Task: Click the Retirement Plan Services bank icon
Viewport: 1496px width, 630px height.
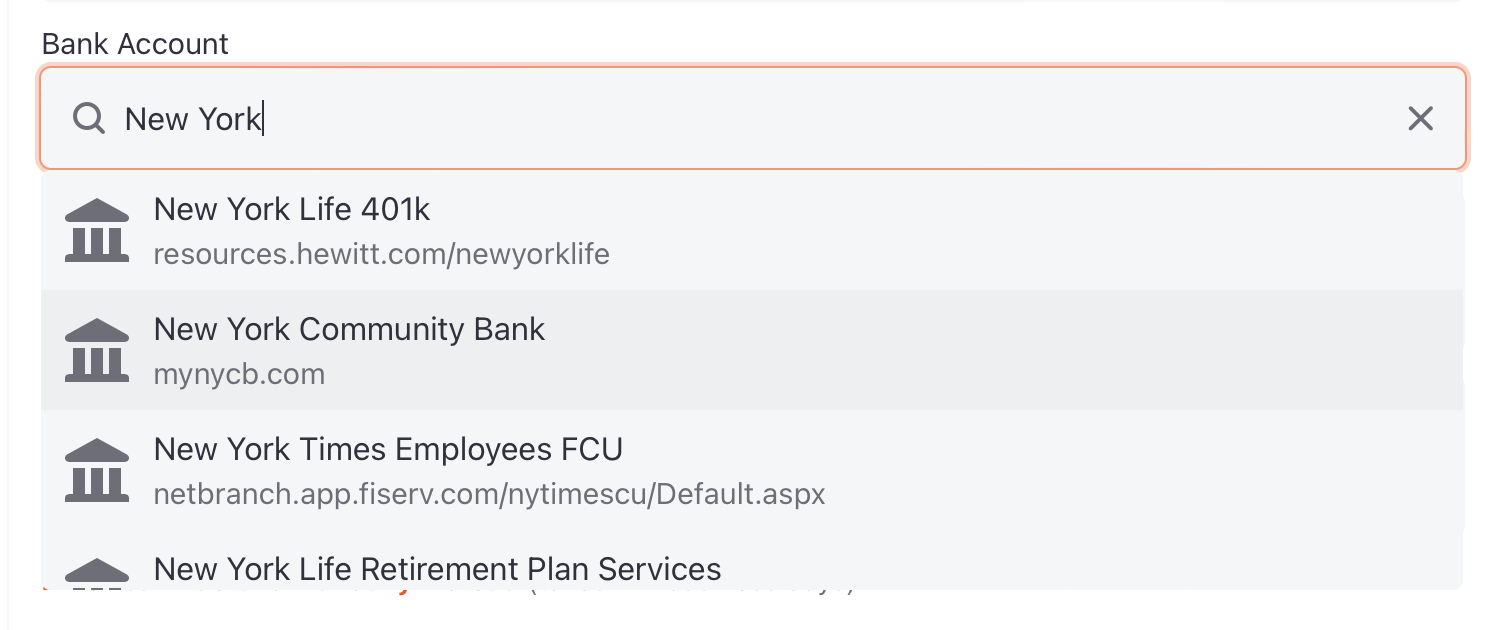Action: click(97, 571)
